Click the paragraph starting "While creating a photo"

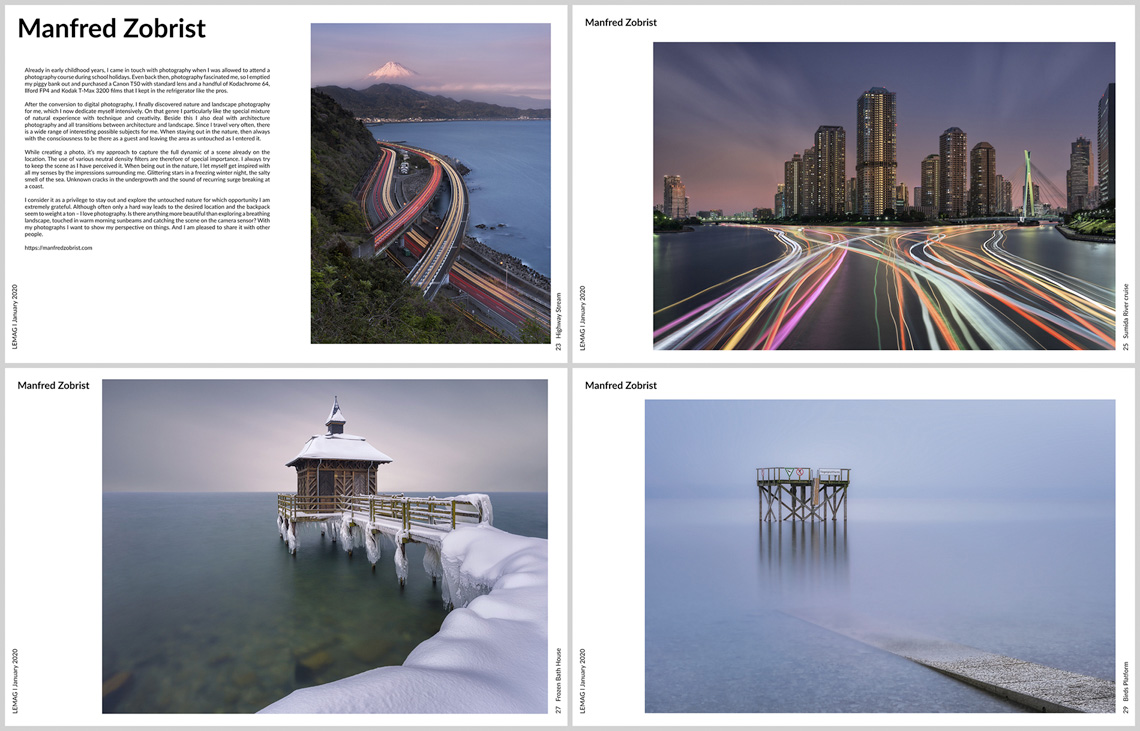(x=147, y=169)
